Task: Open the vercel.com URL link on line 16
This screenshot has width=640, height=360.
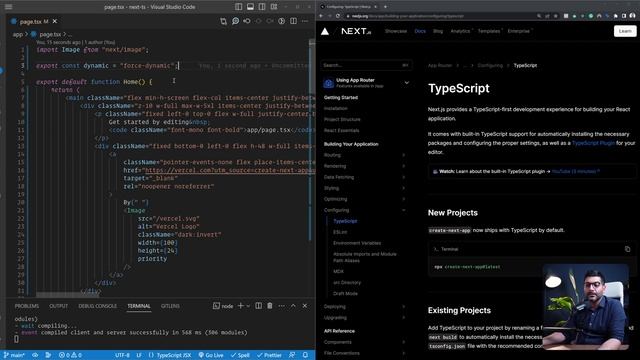Action: pyautogui.click(x=230, y=170)
